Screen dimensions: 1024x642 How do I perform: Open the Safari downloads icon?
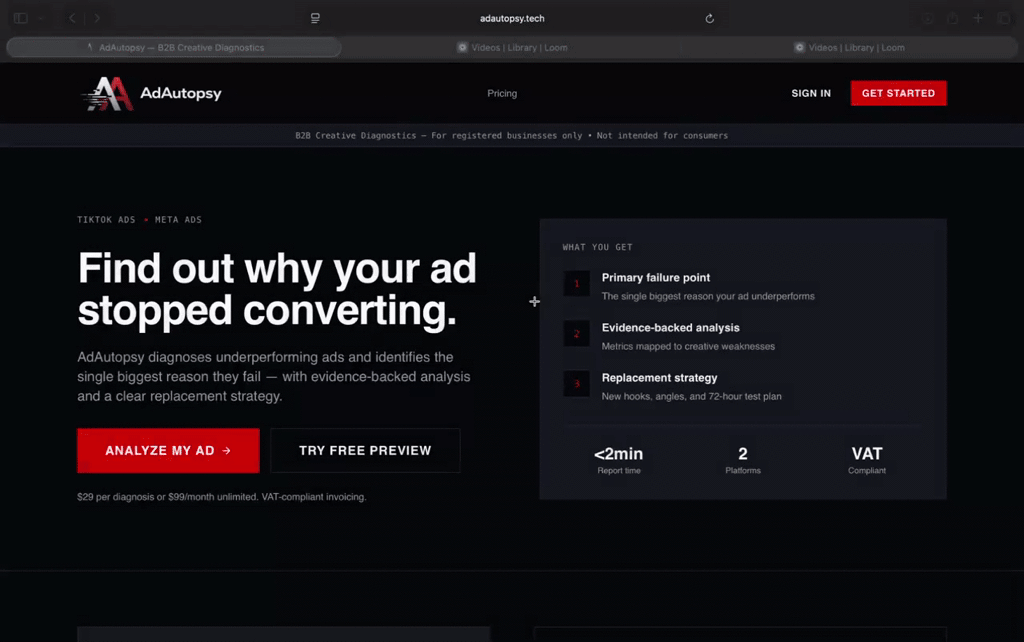927,18
